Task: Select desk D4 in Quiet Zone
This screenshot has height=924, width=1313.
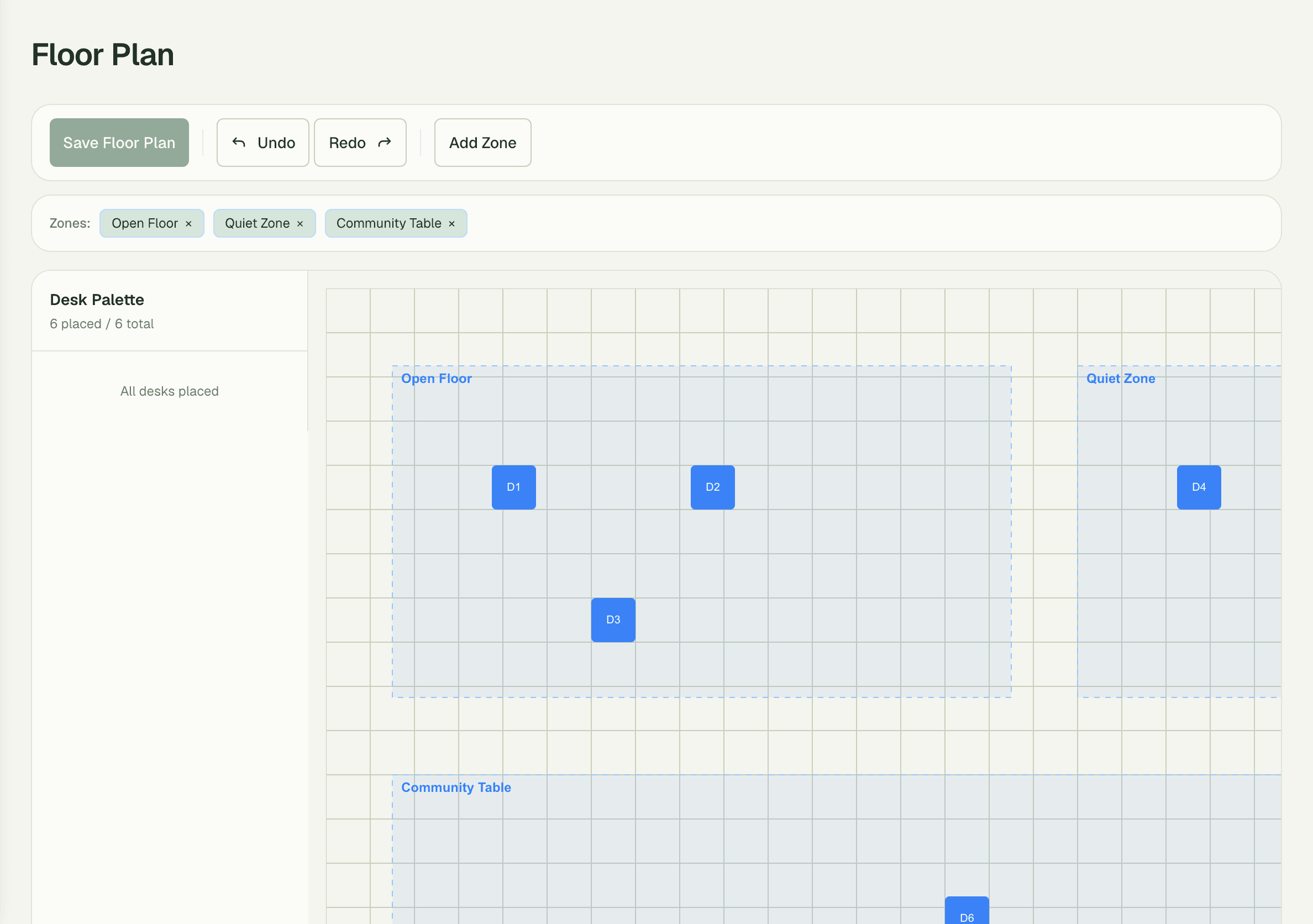Action: [x=1199, y=487]
